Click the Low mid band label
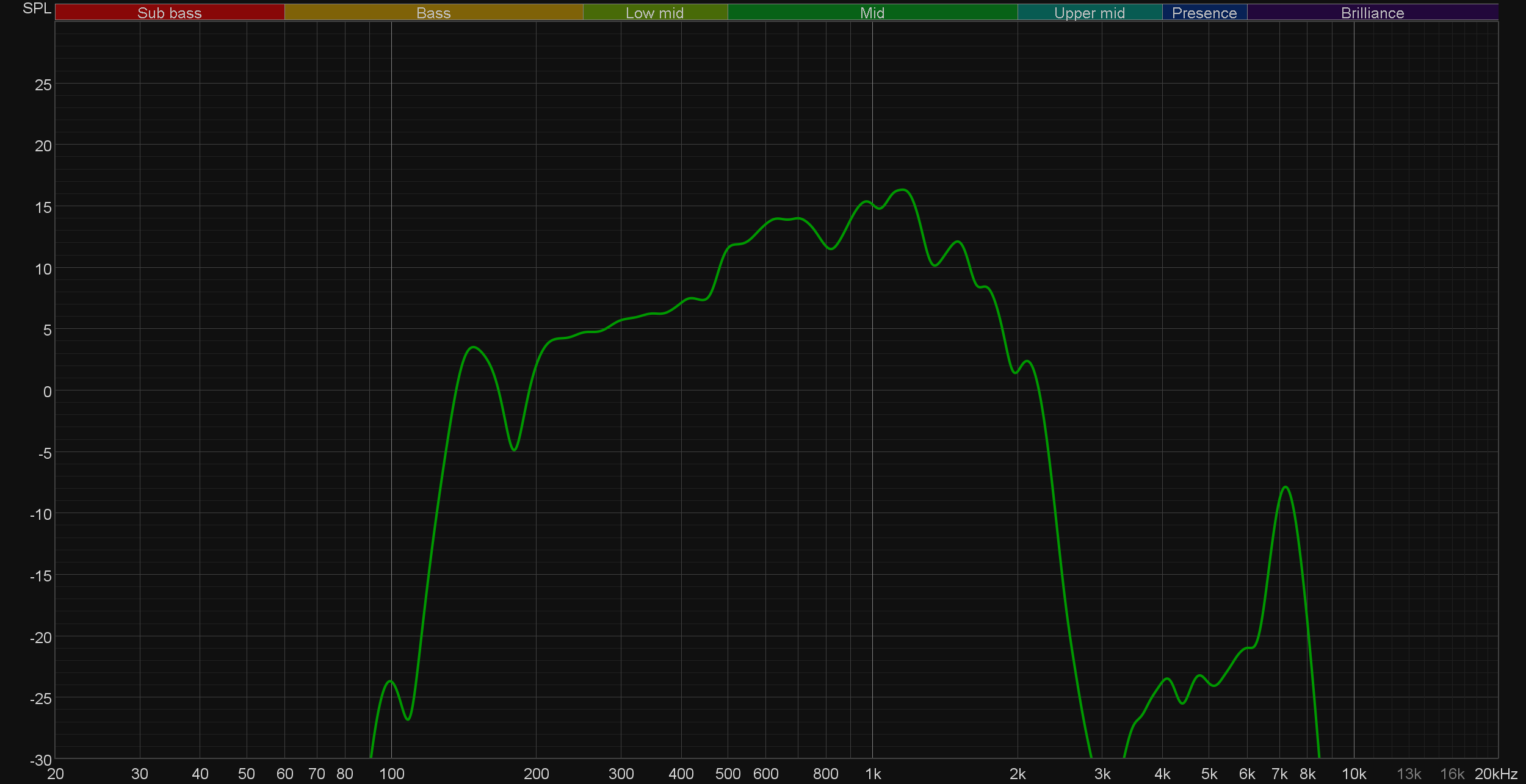The image size is (1526, 784). [x=654, y=13]
